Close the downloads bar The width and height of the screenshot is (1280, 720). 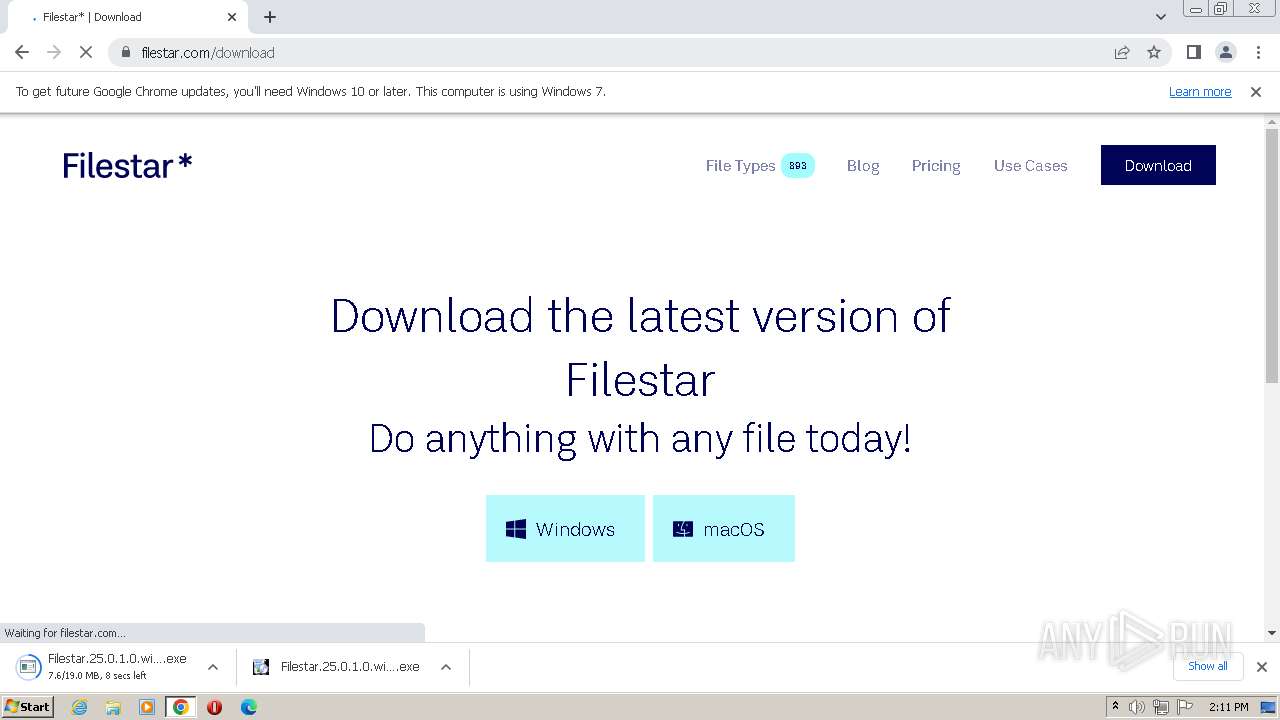click(x=1262, y=667)
